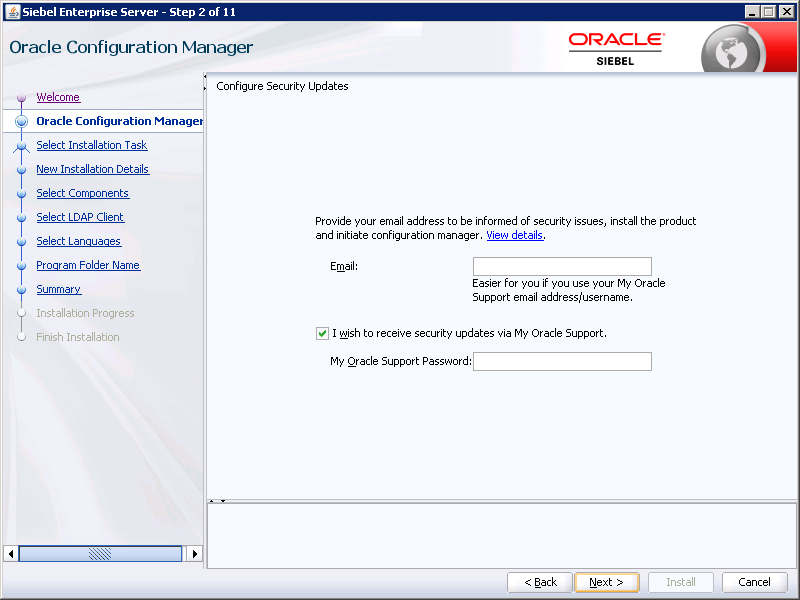
Task: Open the Welcome step link
Action: [x=58, y=97]
